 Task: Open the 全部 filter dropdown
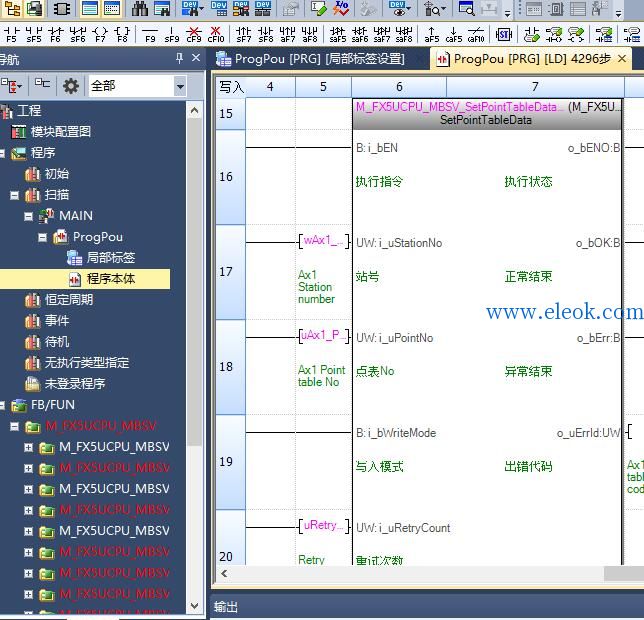(x=179, y=86)
